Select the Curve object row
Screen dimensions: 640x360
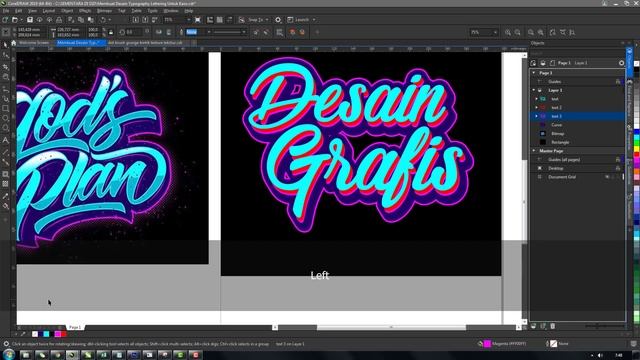click(x=578, y=125)
